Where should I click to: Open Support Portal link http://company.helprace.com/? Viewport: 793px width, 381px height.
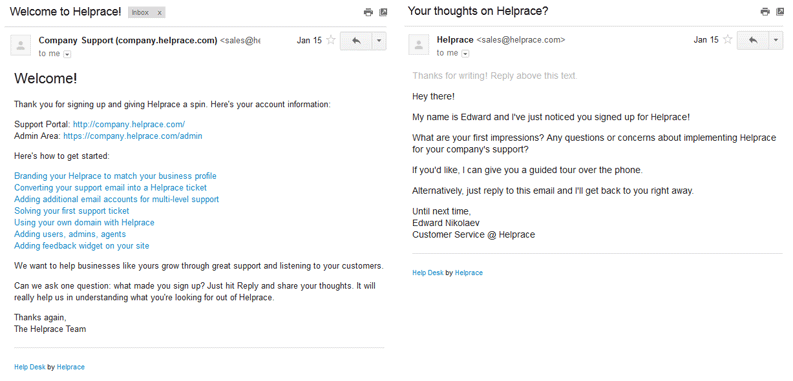pyautogui.click(x=129, y=124)
